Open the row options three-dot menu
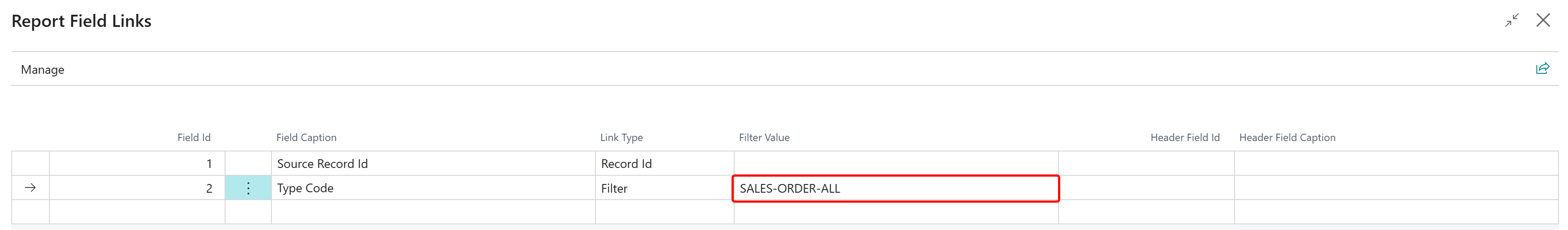 pos(248,188)
